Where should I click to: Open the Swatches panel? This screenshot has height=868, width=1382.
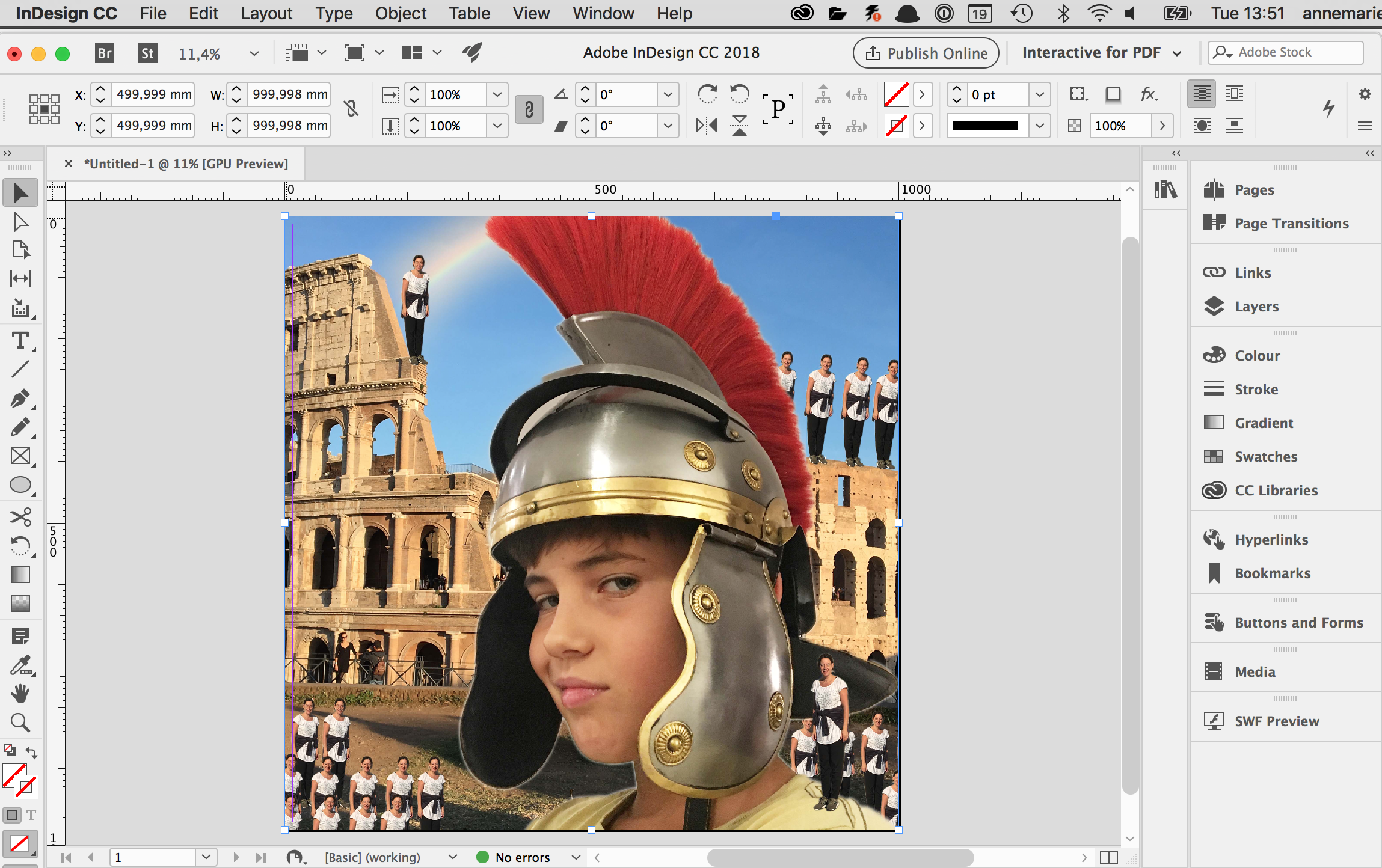pyautogui.click(x=1266, y=457)
